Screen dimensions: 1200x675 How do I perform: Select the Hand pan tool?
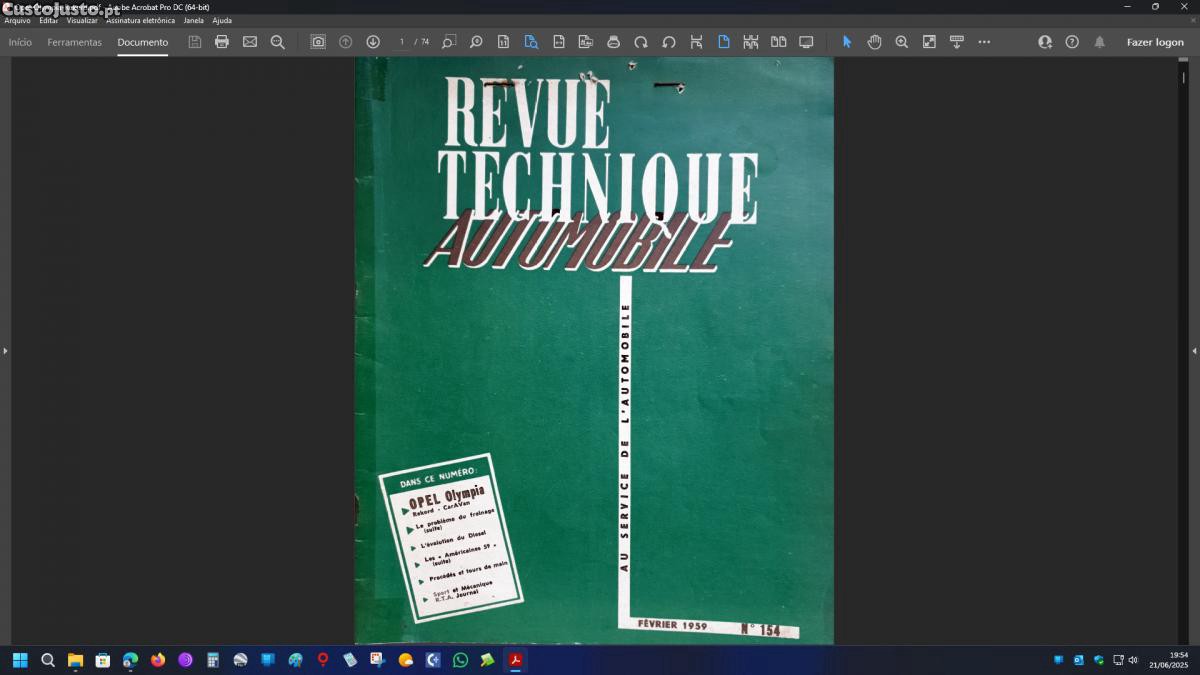(x=874, y=42)
